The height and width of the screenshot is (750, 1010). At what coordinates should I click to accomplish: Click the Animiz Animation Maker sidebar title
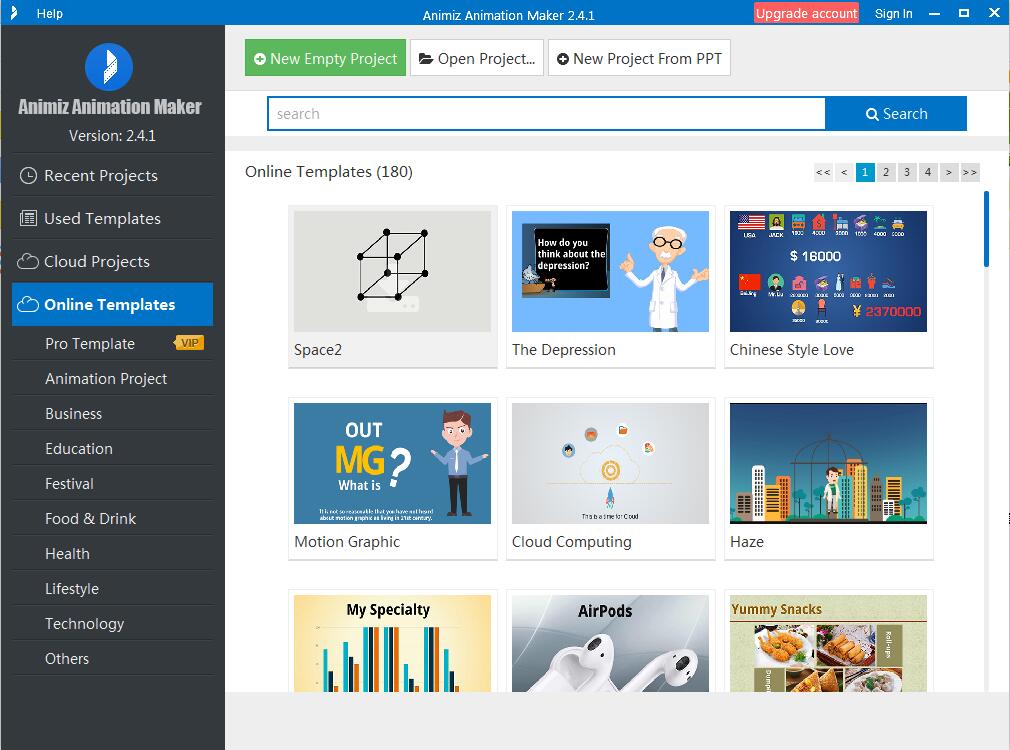[110, 107]
